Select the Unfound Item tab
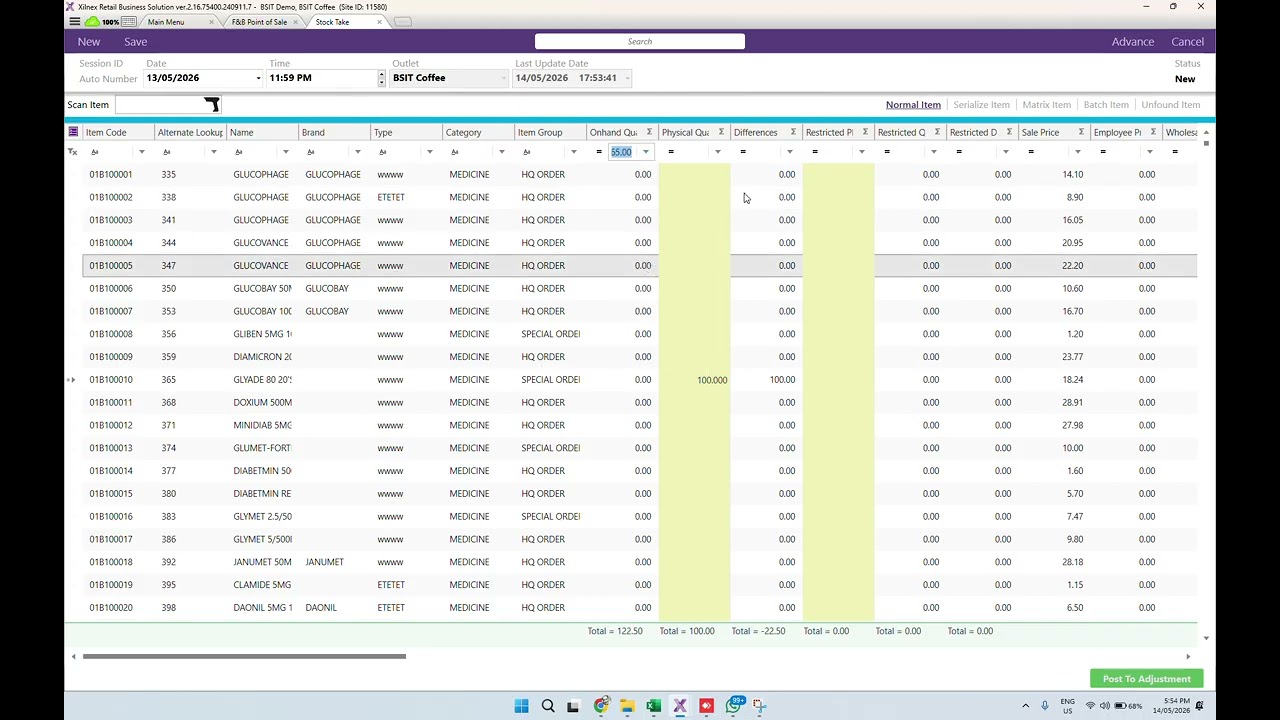1280x720 pixels. (x=1170, y=104)
